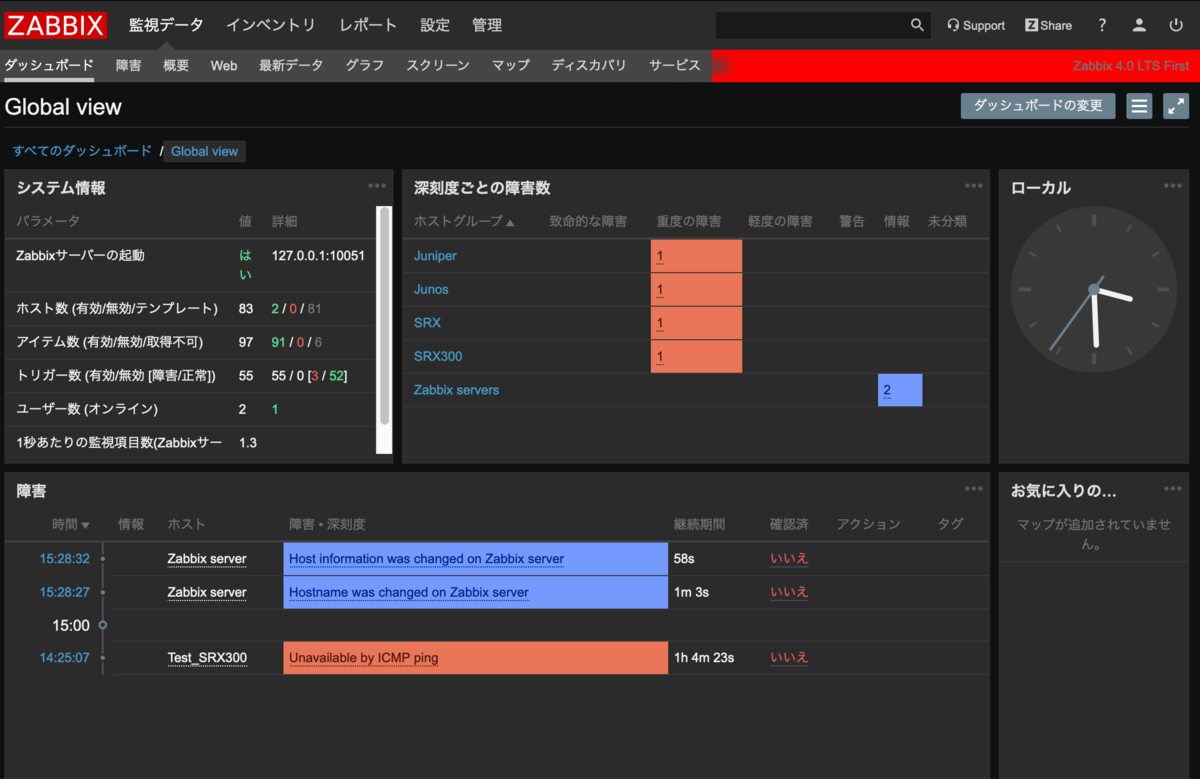Open 監視データ main menu
The width and height of the screenshot is (1200, 779).
tap(166, 25)
